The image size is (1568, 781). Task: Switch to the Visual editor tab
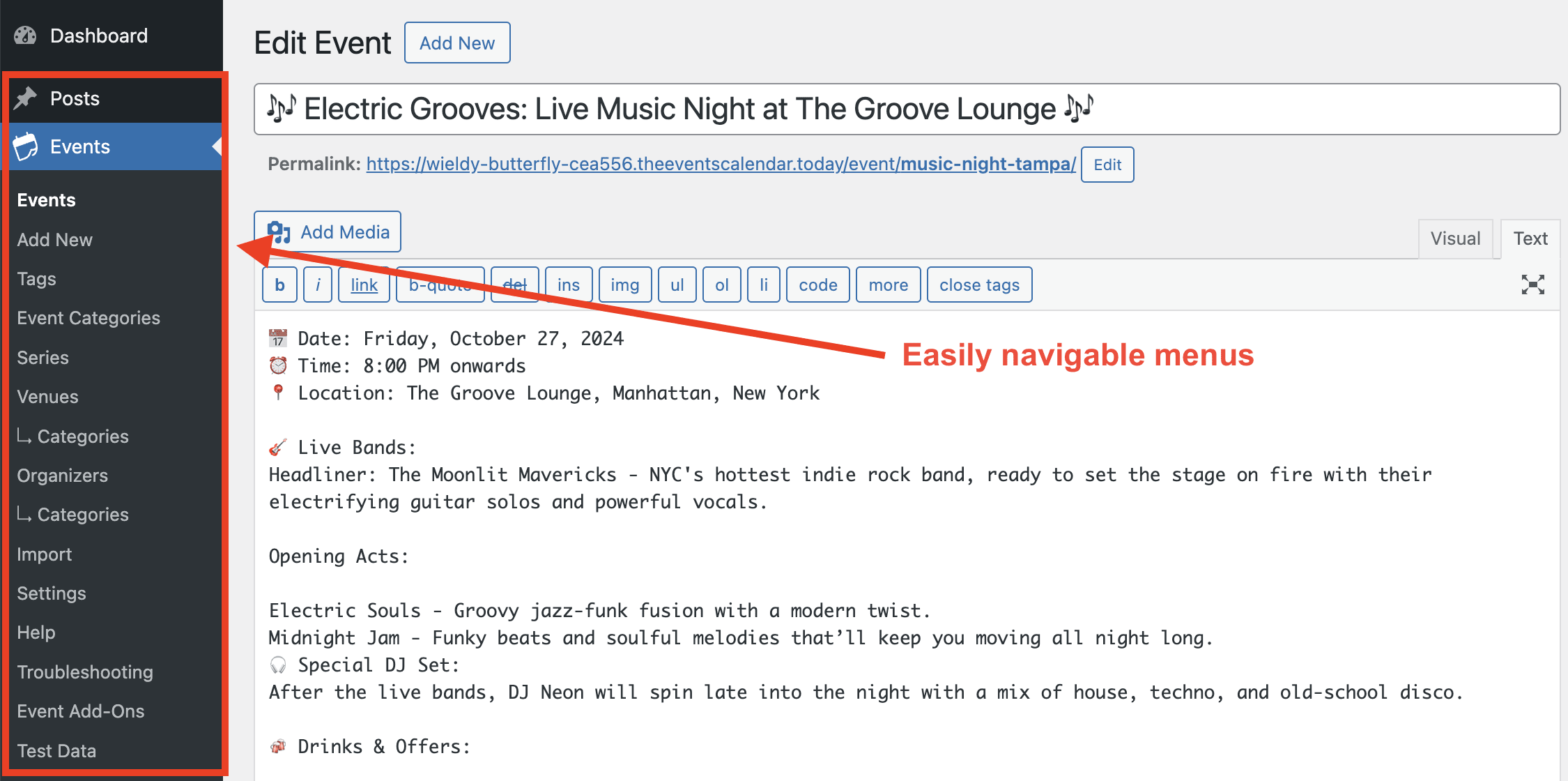1456,238
